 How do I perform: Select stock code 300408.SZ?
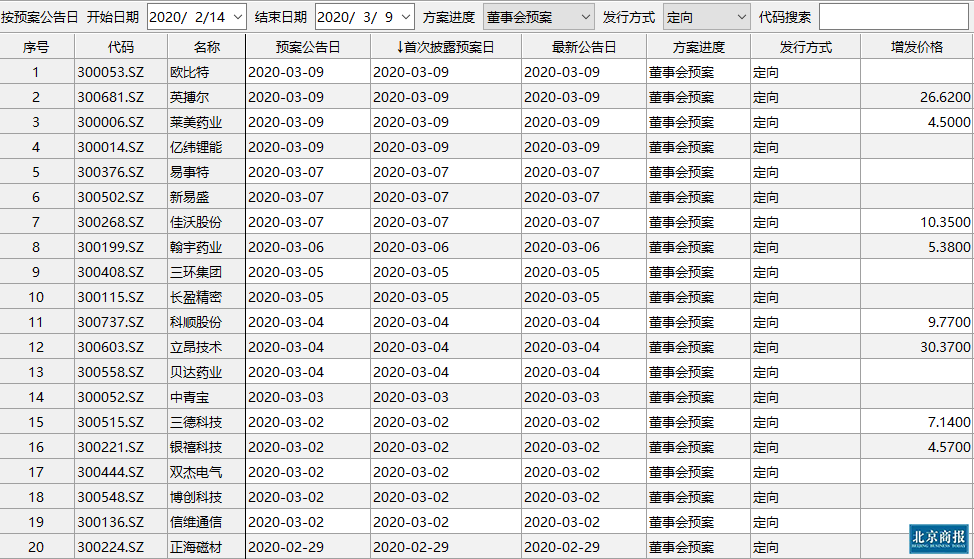click(111, 272)
